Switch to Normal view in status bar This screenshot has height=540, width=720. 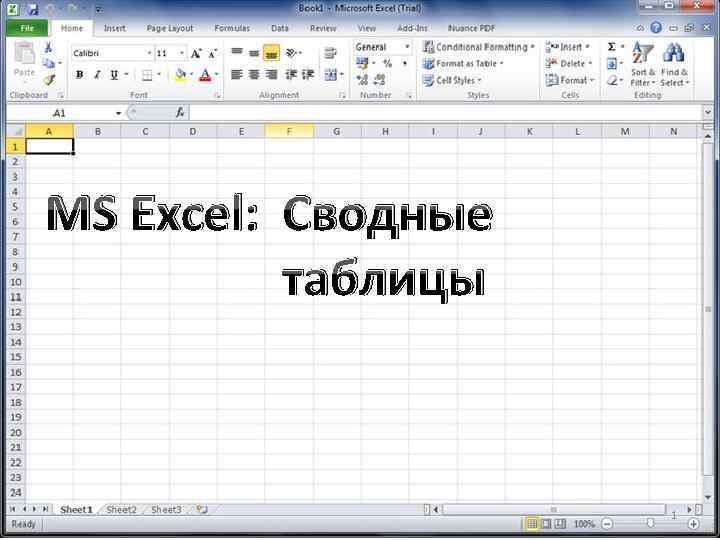[x=532, y=524]
